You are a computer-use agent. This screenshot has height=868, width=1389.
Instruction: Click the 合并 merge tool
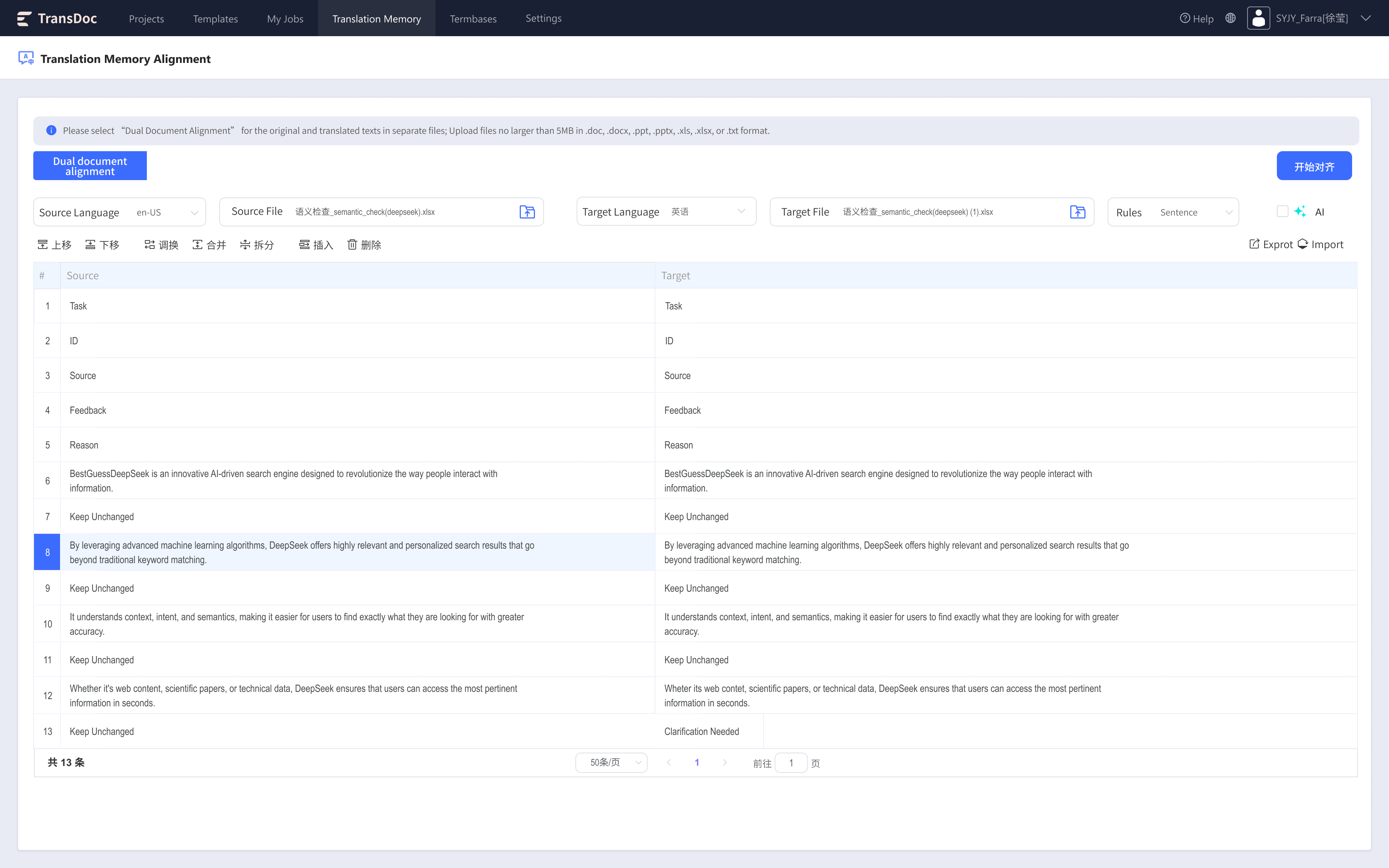(x=209, y=245)
